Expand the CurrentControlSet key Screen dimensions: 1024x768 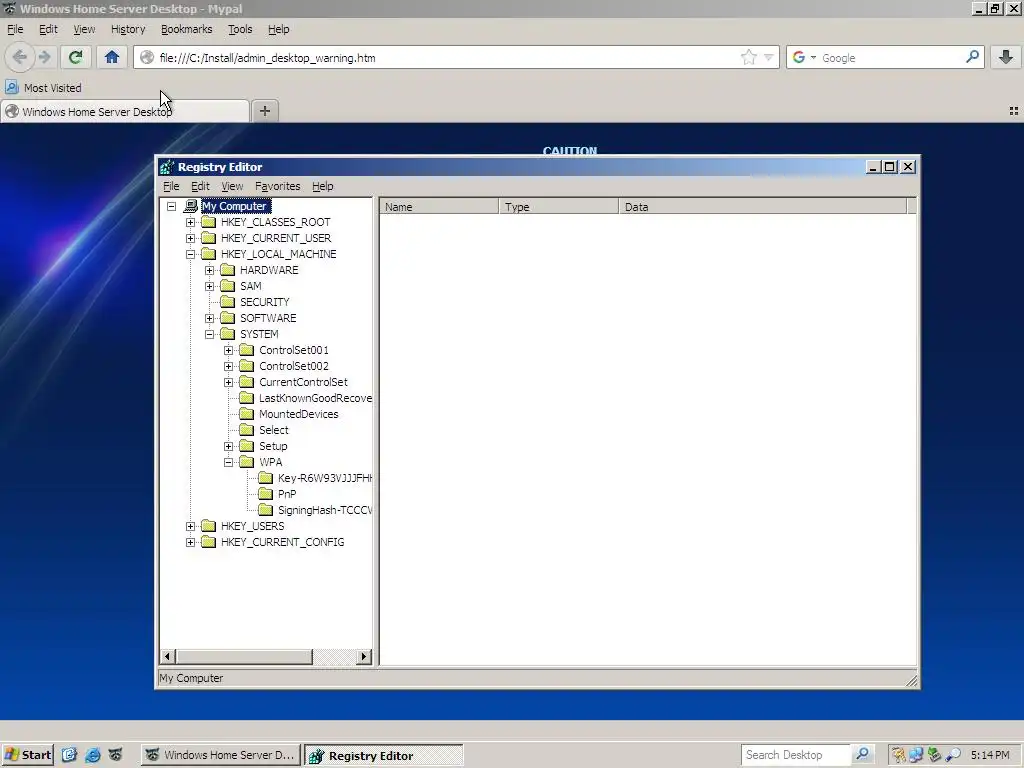(x=228, y=382)
